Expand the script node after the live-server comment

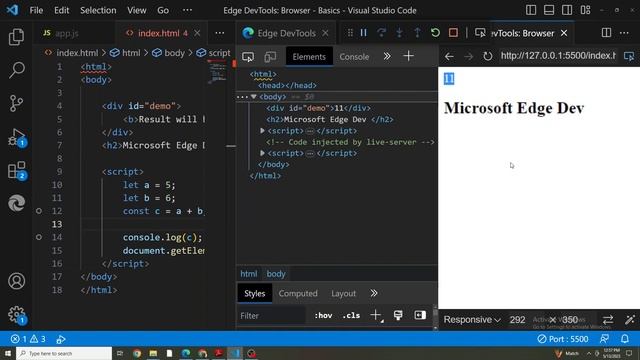click(x=262, y=153)
